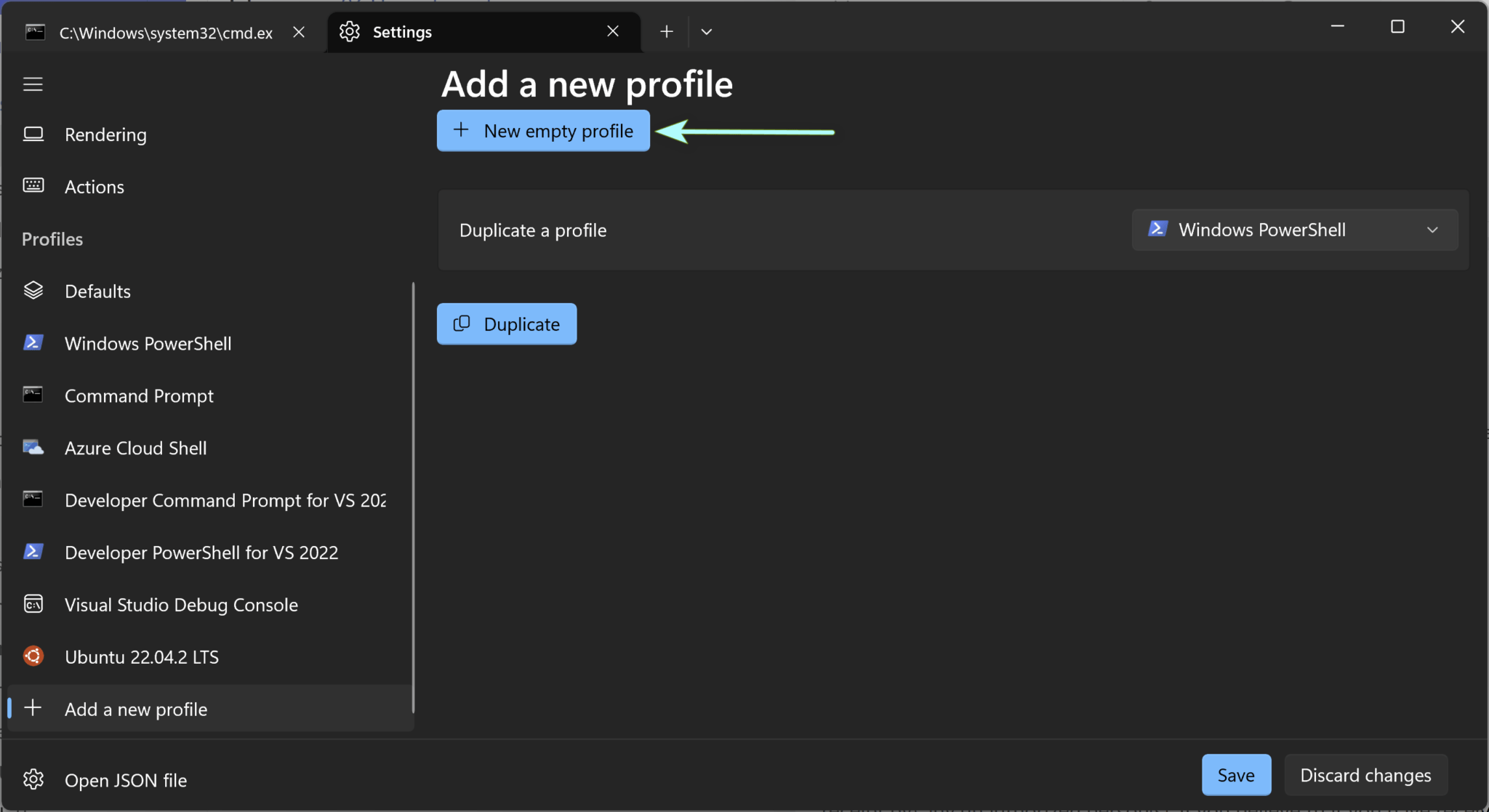Select Developer Command Prompt for VS profile
The image size is (1489, 812).
tap(225, 500)
